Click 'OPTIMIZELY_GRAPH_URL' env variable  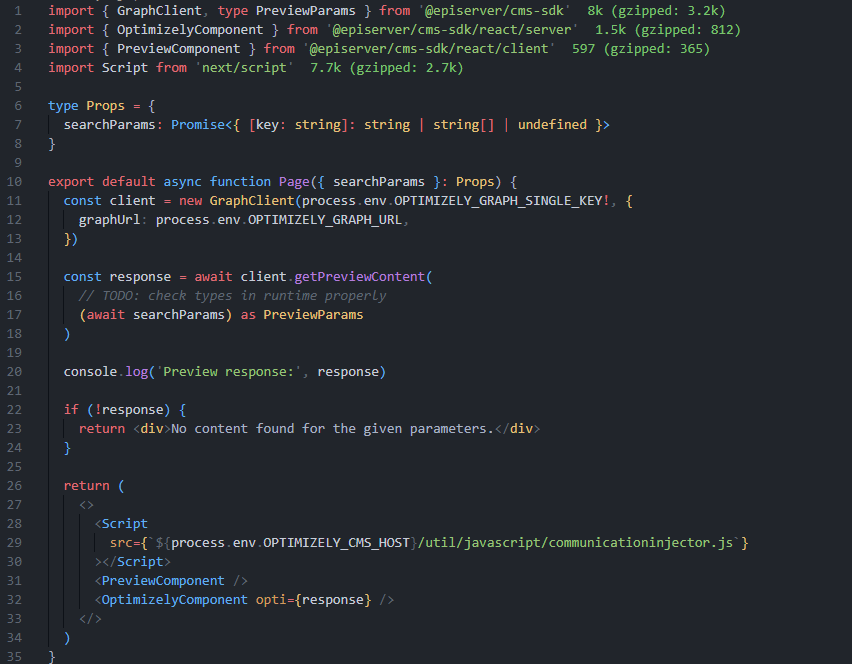[325, 220]
